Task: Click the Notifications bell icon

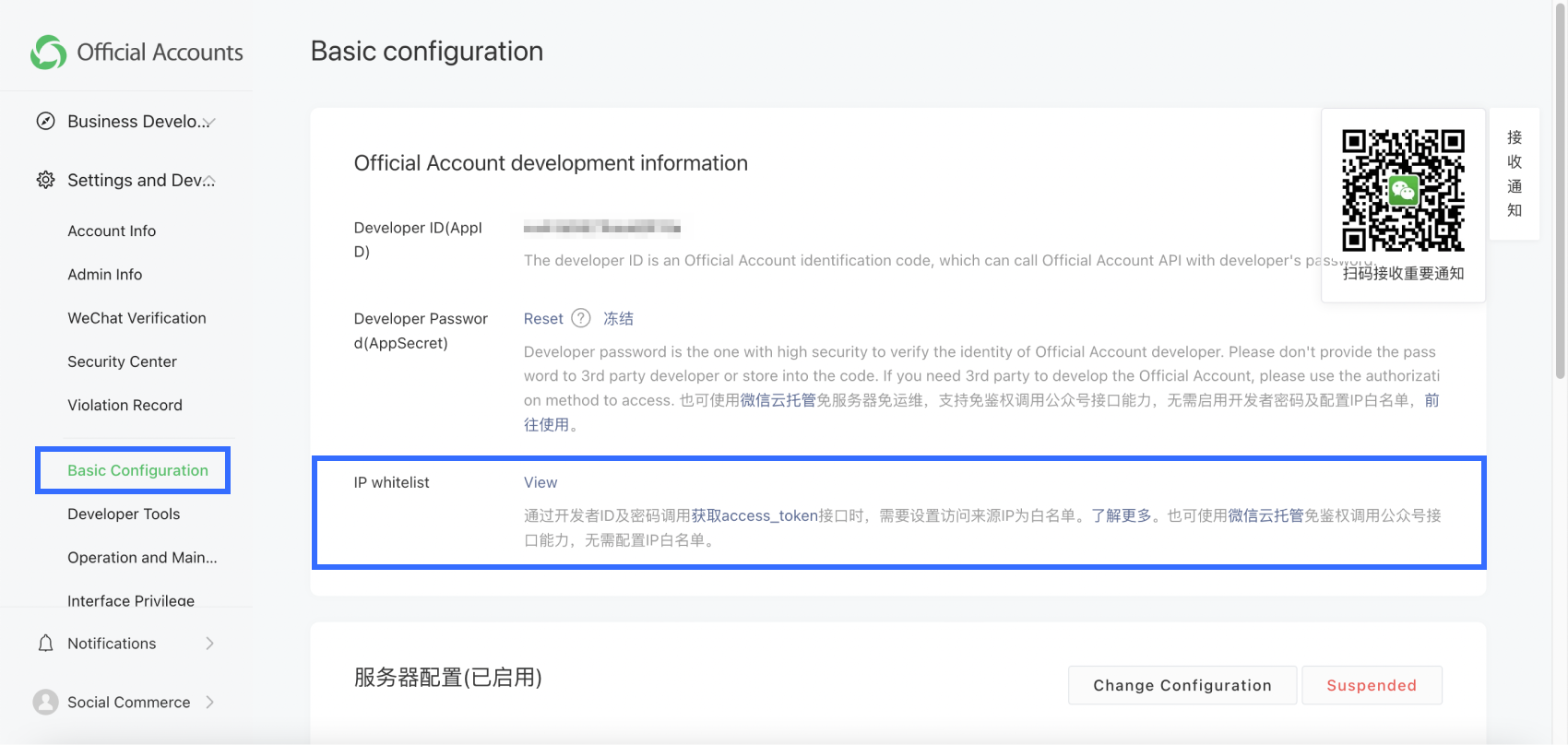Action: tap(45, 644)
